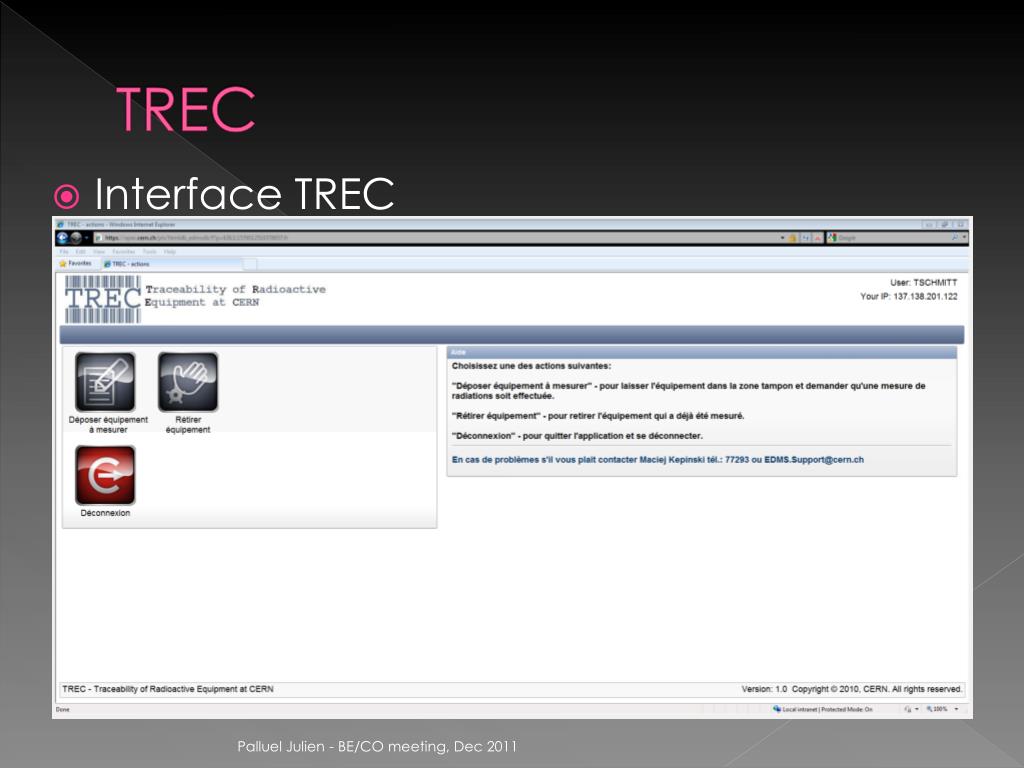Open the Help menu
The image size is (1024, 768).
pos(170,251)
